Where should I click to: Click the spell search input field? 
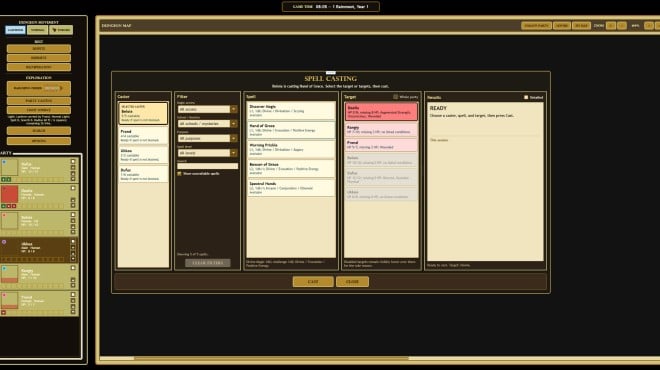208,166
